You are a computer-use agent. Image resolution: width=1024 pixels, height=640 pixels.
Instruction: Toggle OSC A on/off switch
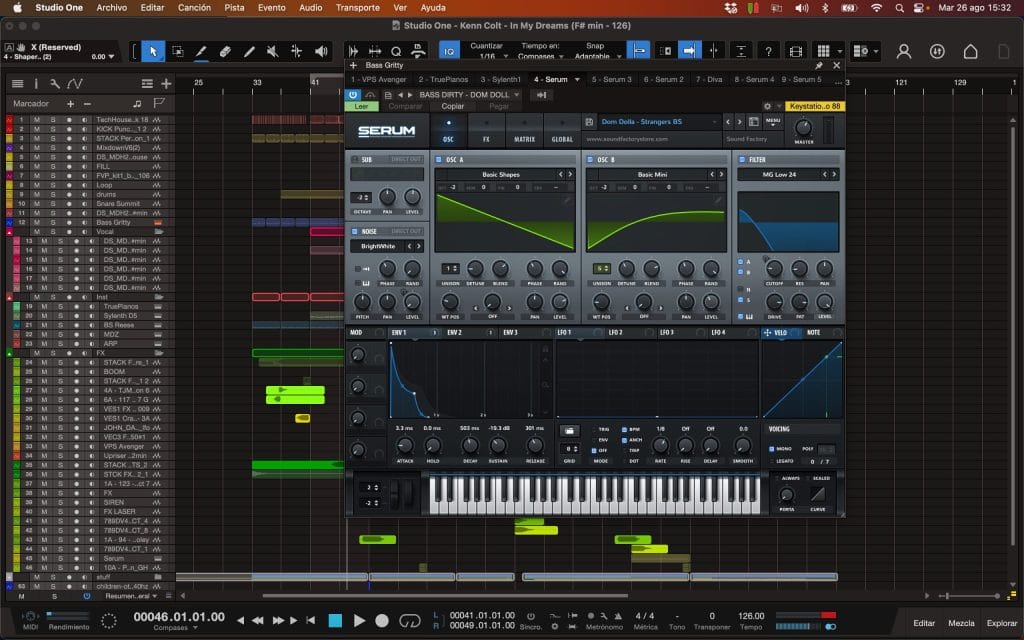point(438,159)
